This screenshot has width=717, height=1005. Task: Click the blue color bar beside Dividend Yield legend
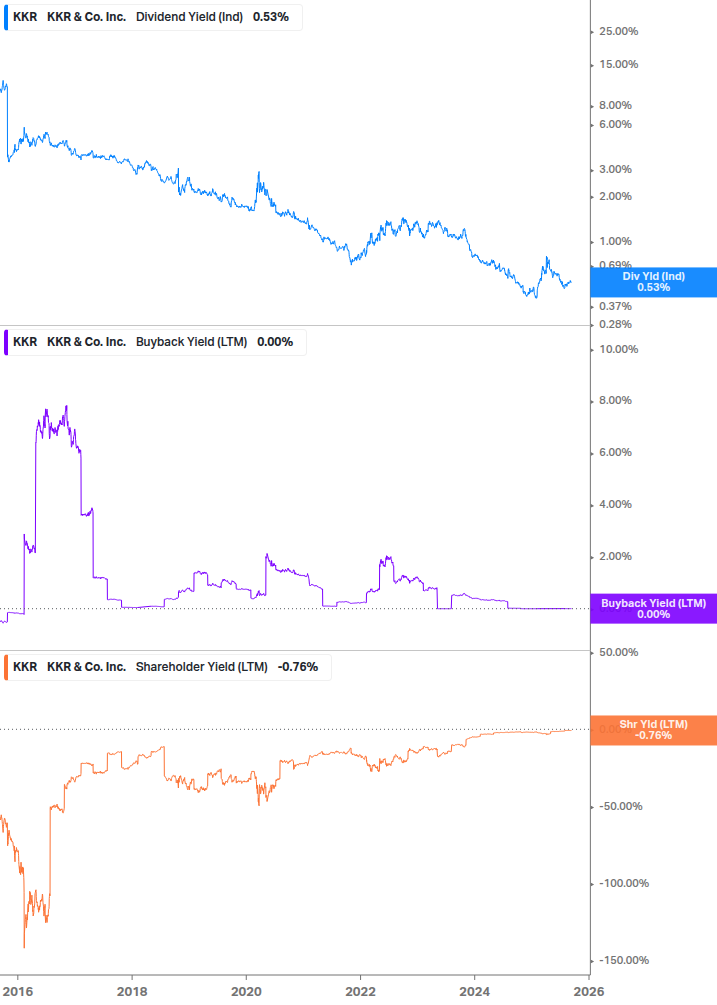click(x=6, y=17)
